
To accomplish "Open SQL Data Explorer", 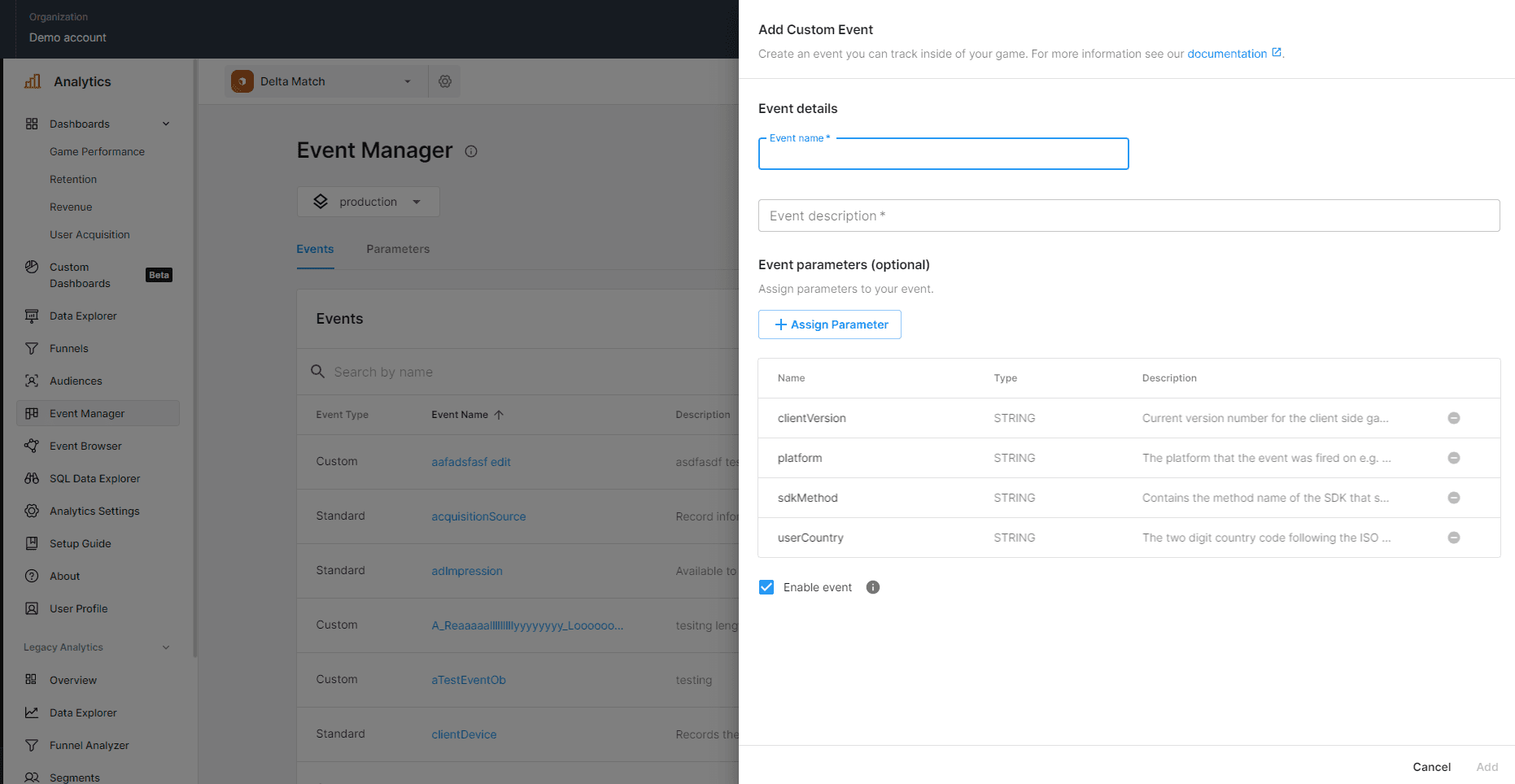I will pos(94,478).
